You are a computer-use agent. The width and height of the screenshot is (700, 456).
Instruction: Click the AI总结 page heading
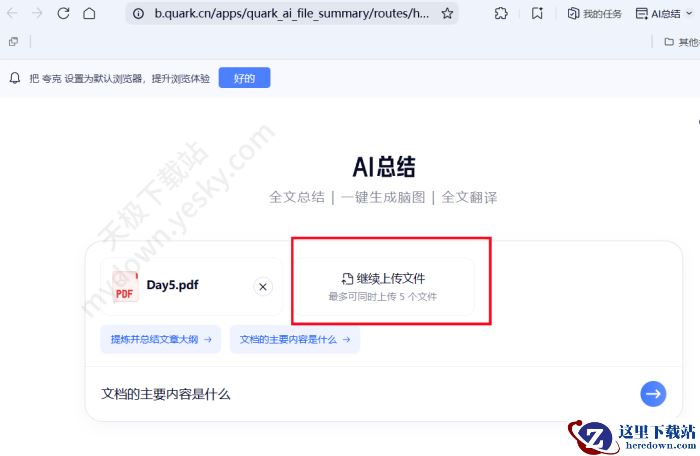click(x=384, y=167)
